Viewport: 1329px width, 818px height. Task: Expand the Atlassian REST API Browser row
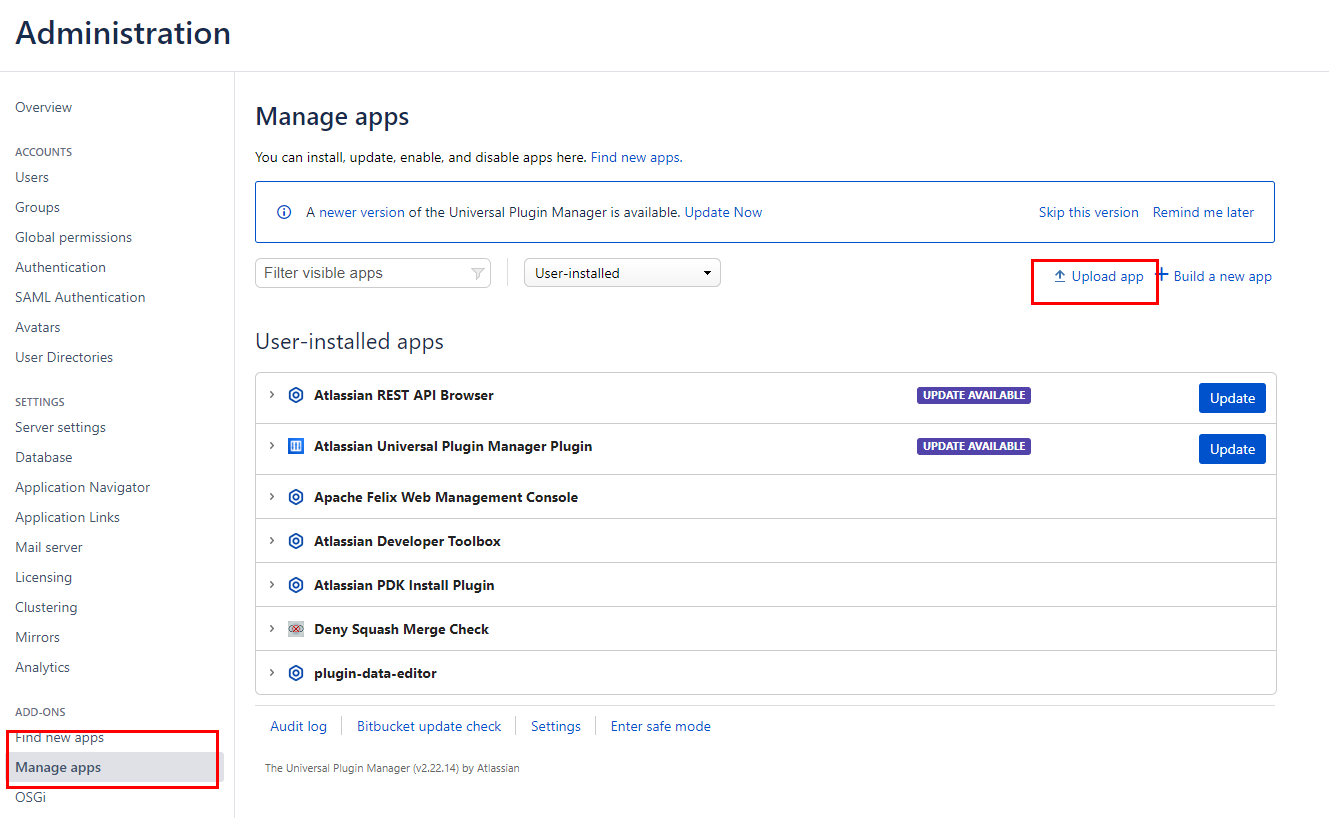[271, 395]
